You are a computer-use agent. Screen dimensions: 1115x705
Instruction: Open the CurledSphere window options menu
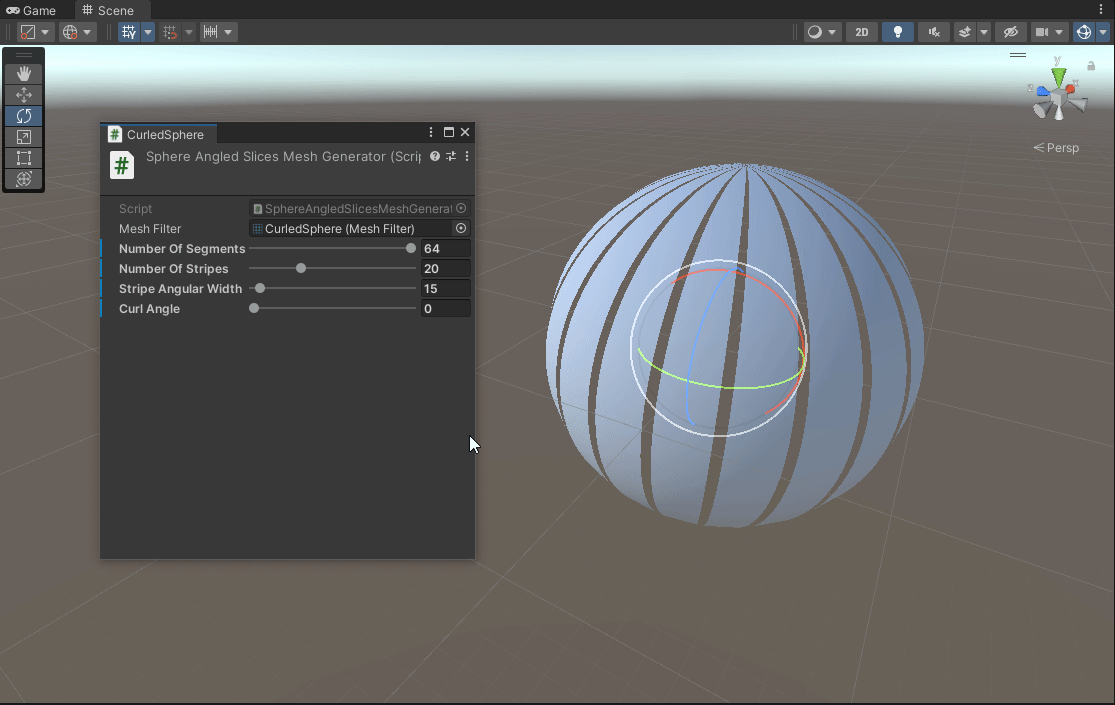431,132
